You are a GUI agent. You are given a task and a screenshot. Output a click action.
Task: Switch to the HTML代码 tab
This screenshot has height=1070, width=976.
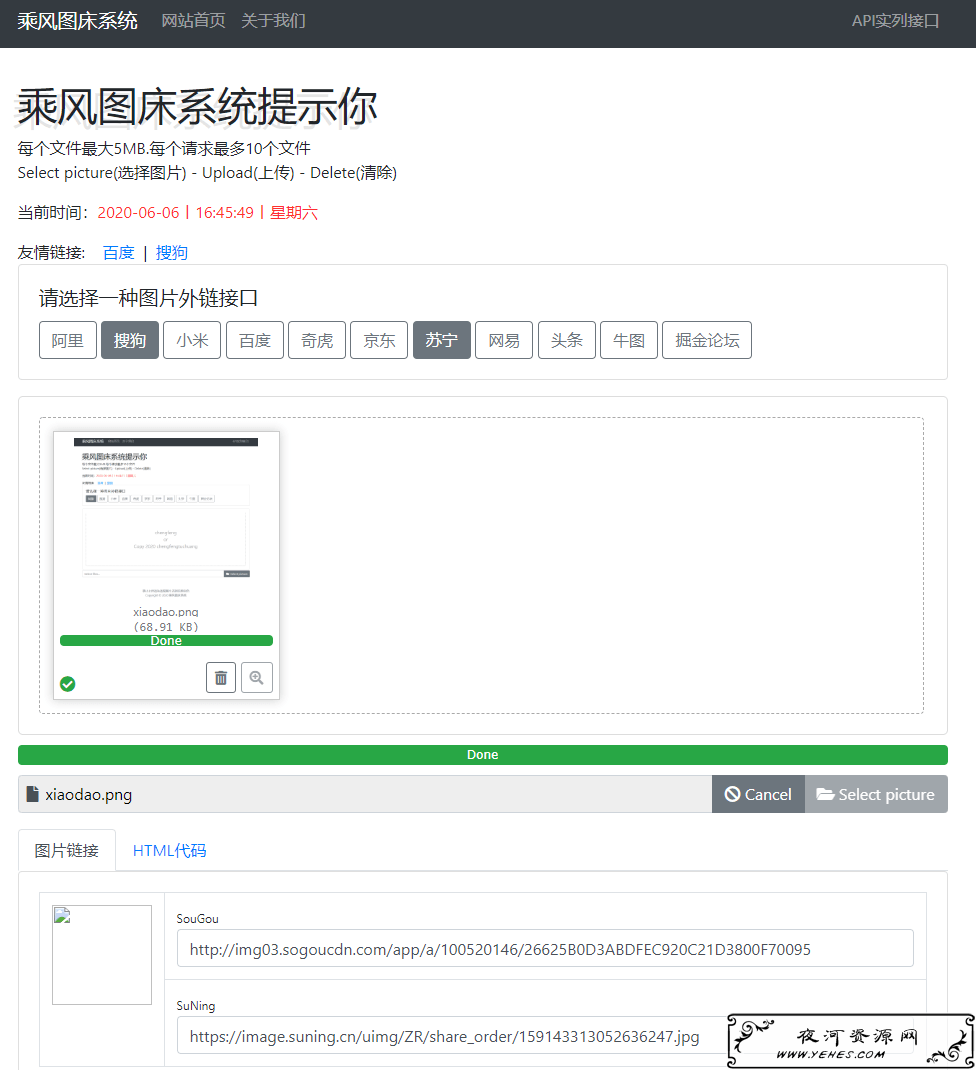(x=169, y=850)
